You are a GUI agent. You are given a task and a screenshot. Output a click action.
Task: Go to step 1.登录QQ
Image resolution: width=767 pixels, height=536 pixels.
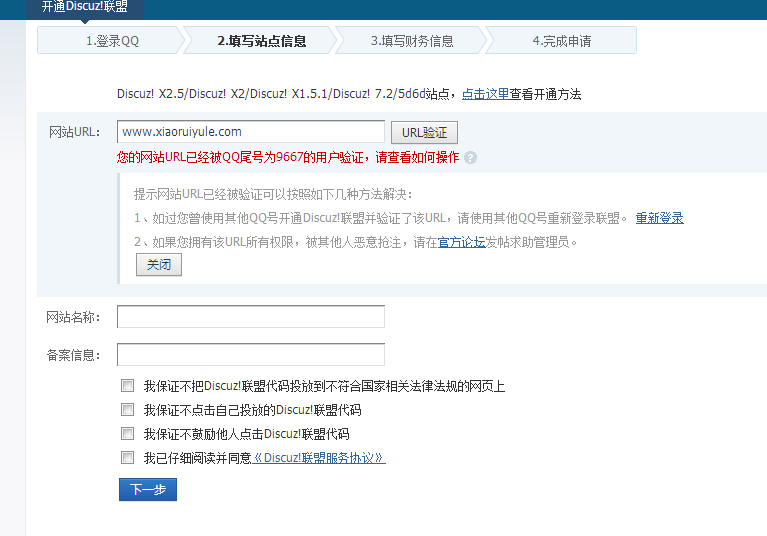[x=112, y=41]
